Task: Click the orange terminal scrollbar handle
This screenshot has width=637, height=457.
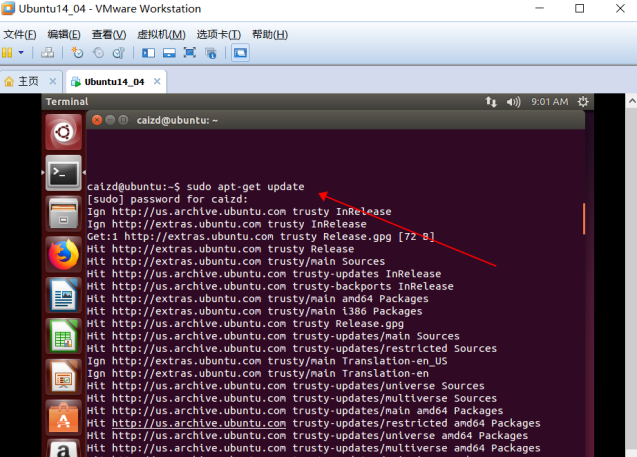Action: tap(584, 219)
